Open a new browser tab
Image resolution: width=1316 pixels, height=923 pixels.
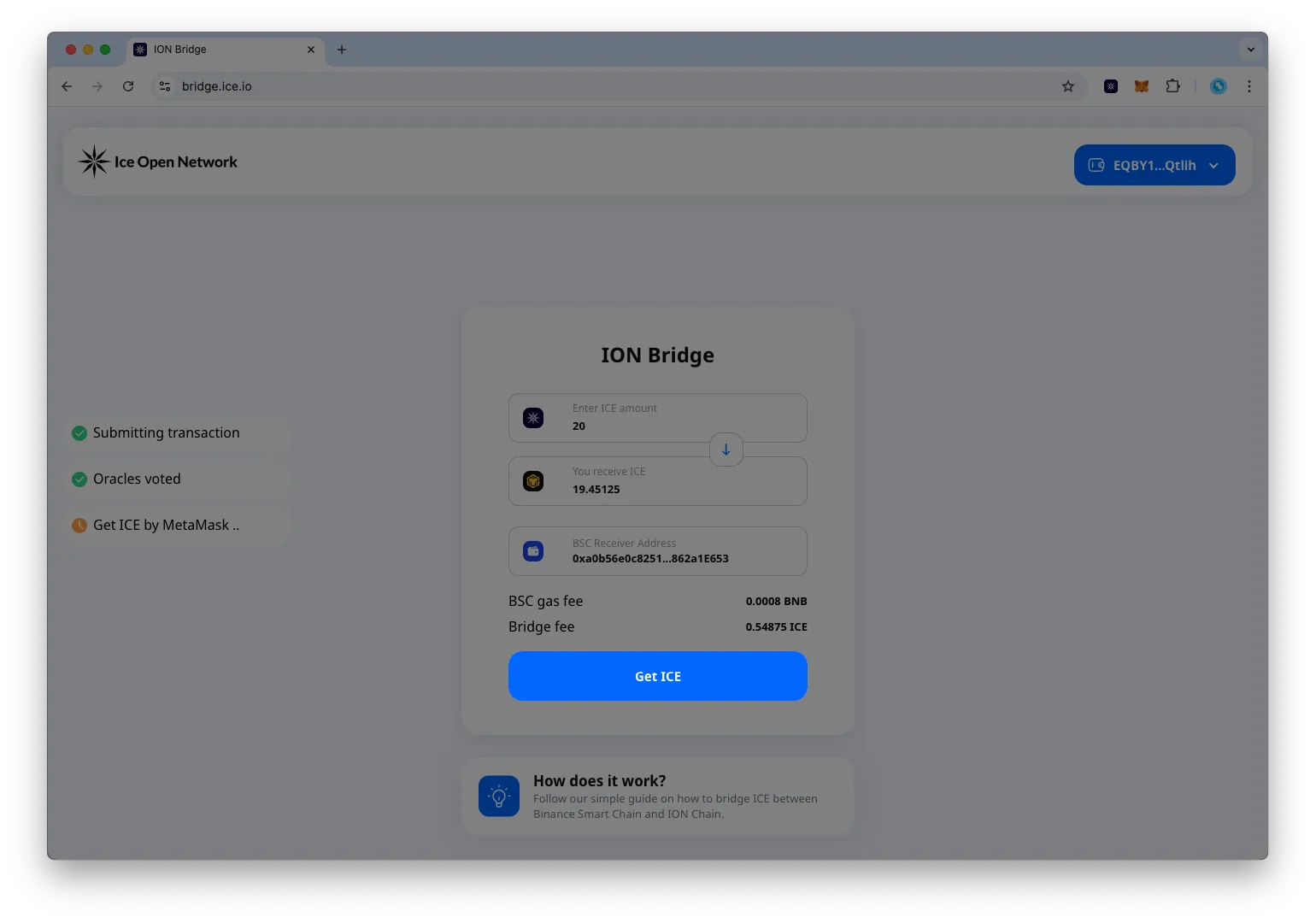pyautogui.click(x=342, y=50)
